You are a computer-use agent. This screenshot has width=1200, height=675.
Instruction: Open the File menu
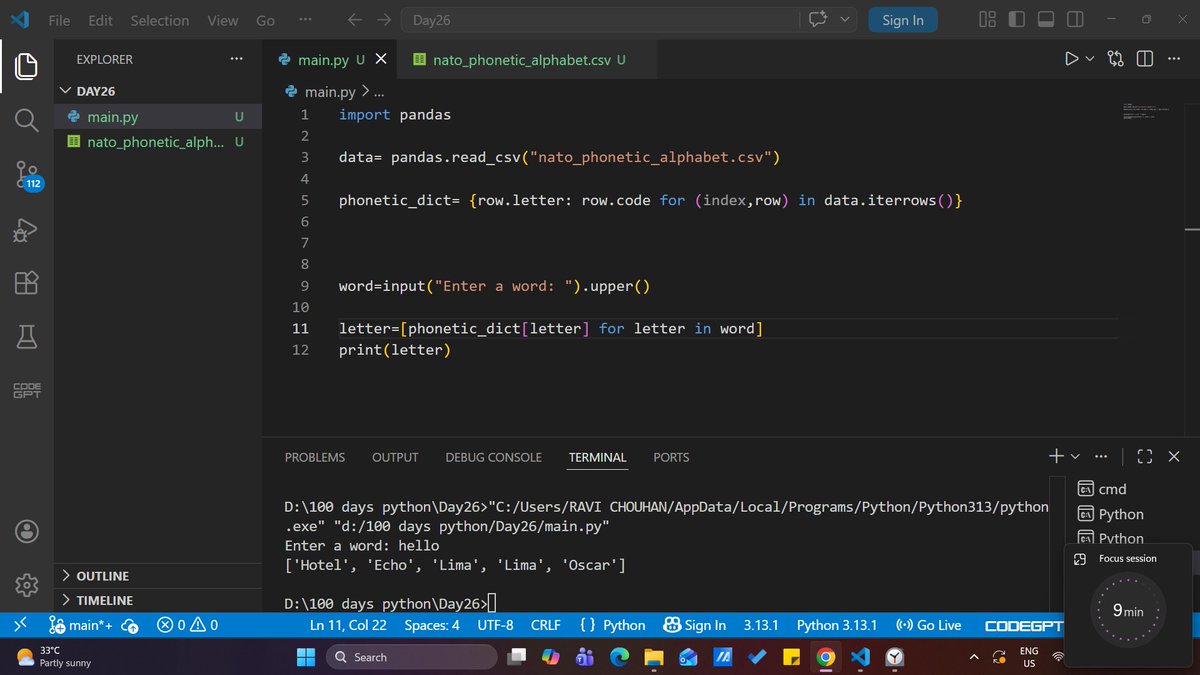59,20
